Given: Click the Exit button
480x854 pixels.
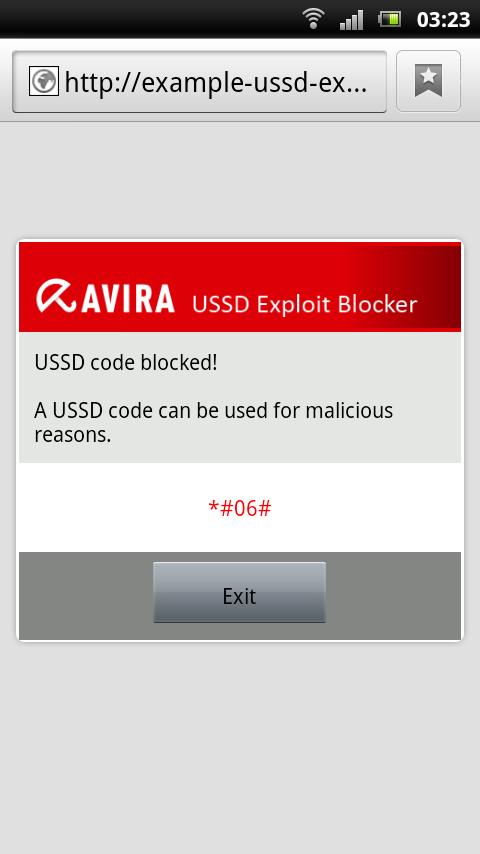Looking at the screenshot, I should (239, 593).
